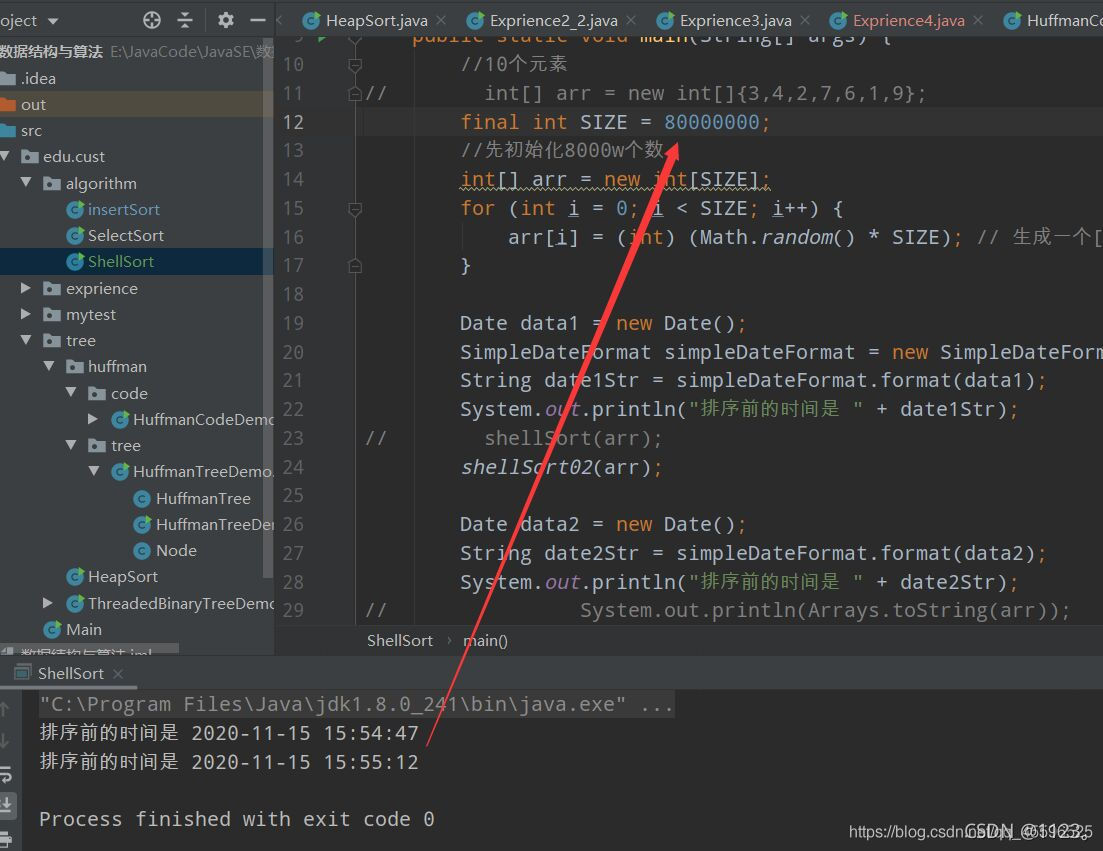This screenshot has height=851, width=1103.
Task: Close the ShellSort run tab
Action: pyautogui.click(x=117, y=674)
